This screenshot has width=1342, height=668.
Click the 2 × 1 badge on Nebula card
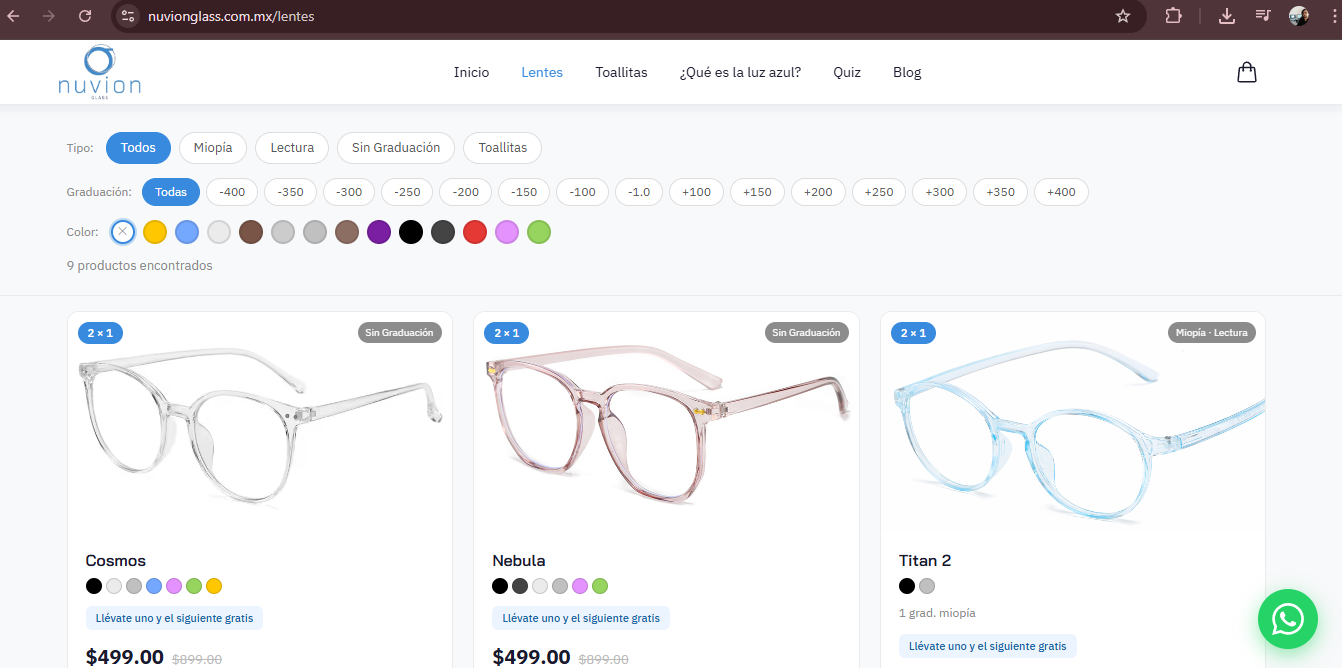click(507, 333)
